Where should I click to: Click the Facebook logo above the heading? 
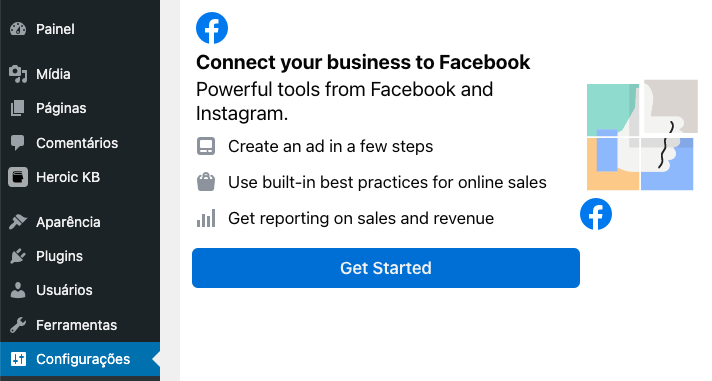tap(212, 28)
